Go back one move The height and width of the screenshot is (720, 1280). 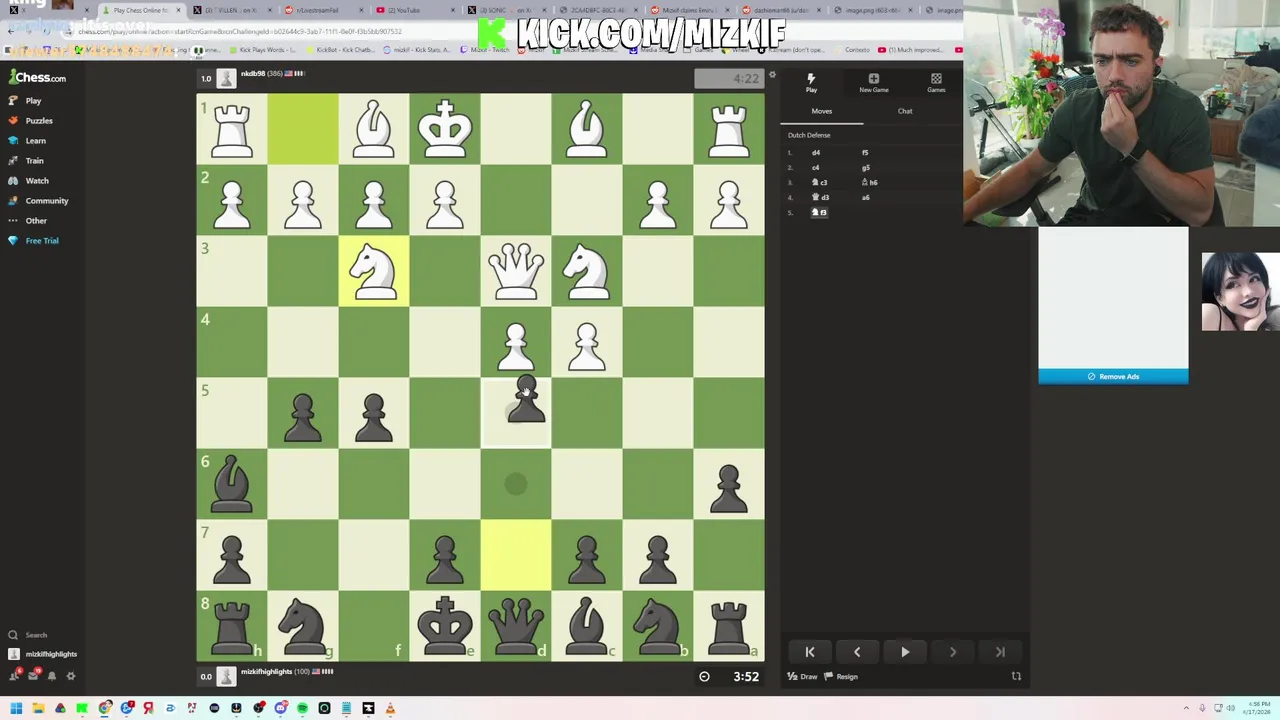click(857, 652)
